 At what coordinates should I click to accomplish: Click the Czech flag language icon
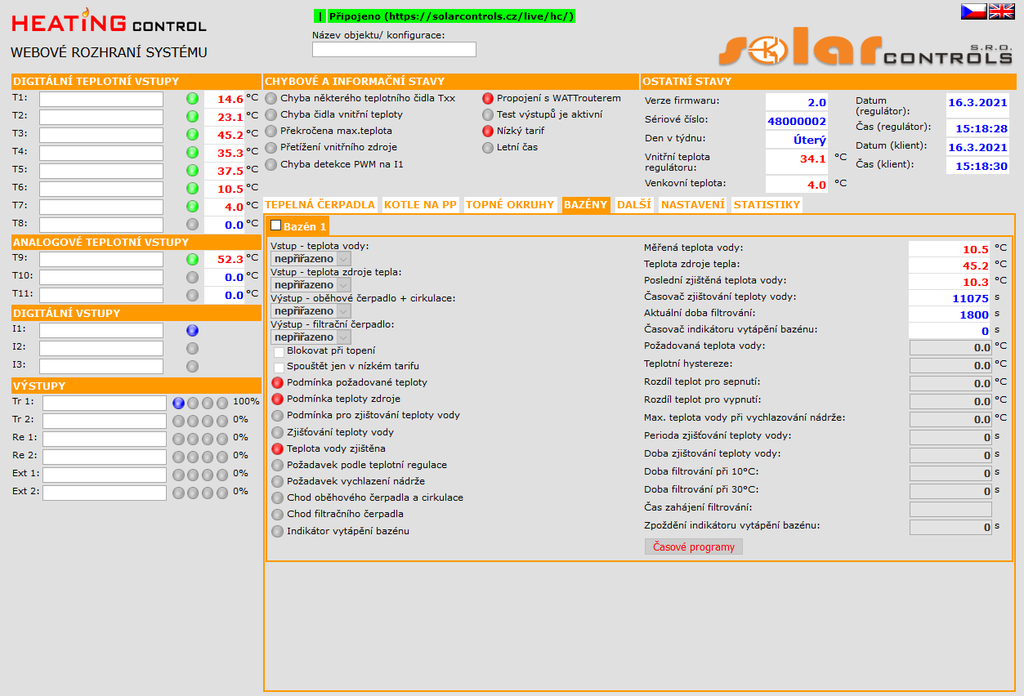point(973,11)
